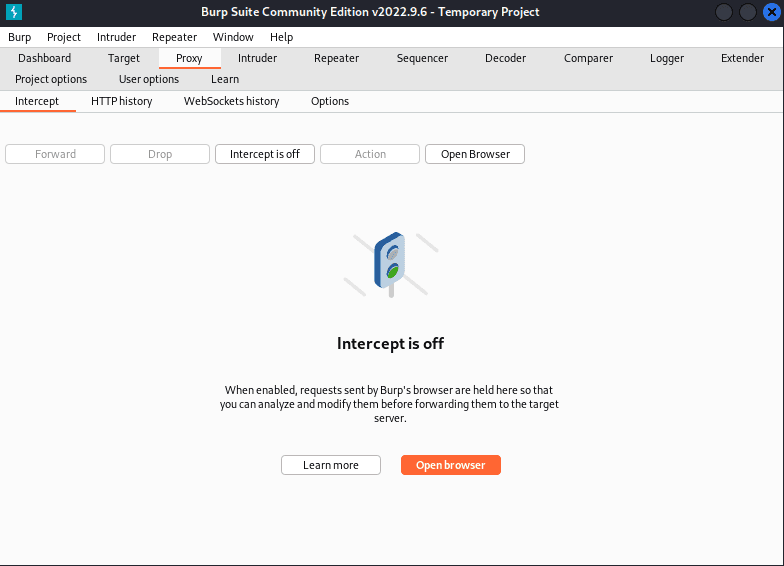
Task: Open the Project menu
Action: click(64, 37)
